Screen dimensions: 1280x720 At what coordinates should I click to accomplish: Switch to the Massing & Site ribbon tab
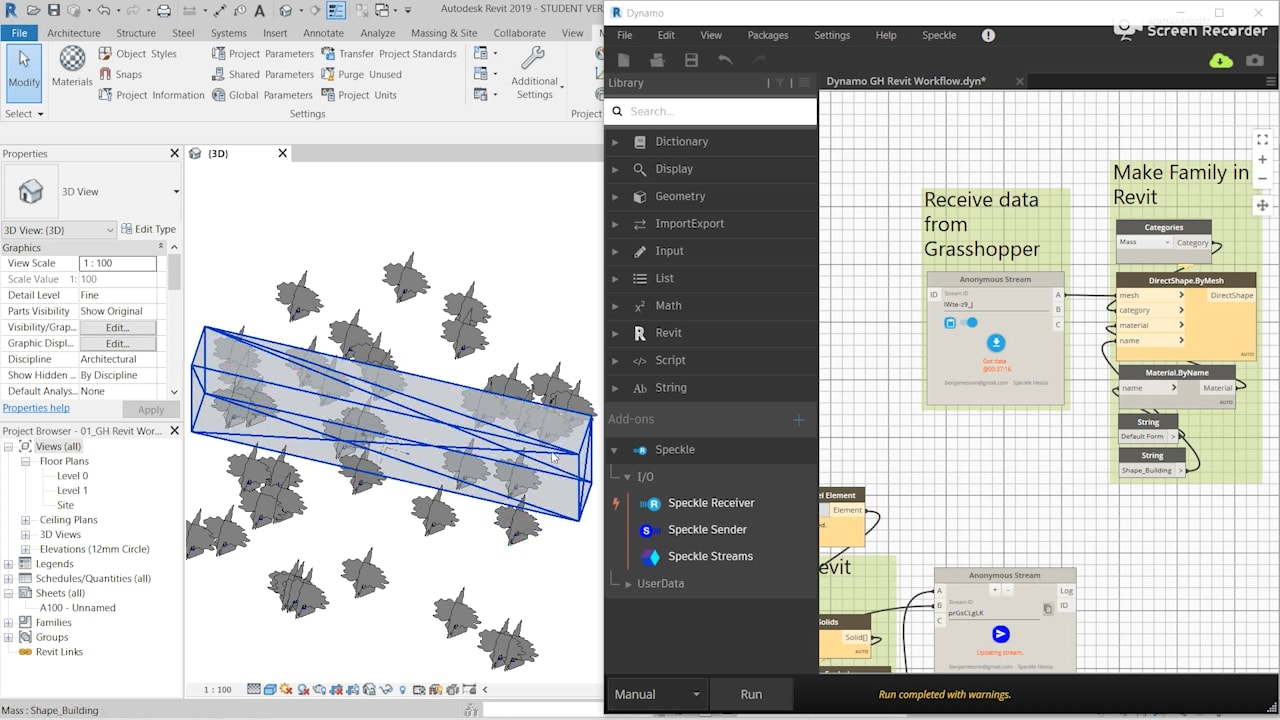[x=443, y=33]
